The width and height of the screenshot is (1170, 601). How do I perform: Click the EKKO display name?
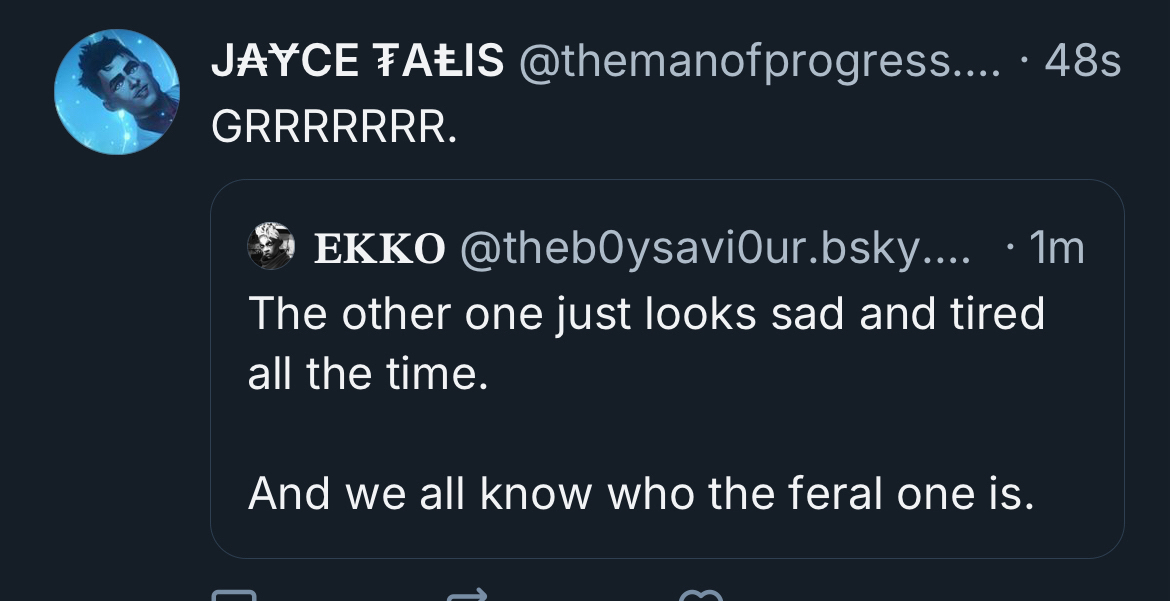[x=380, y=248]
